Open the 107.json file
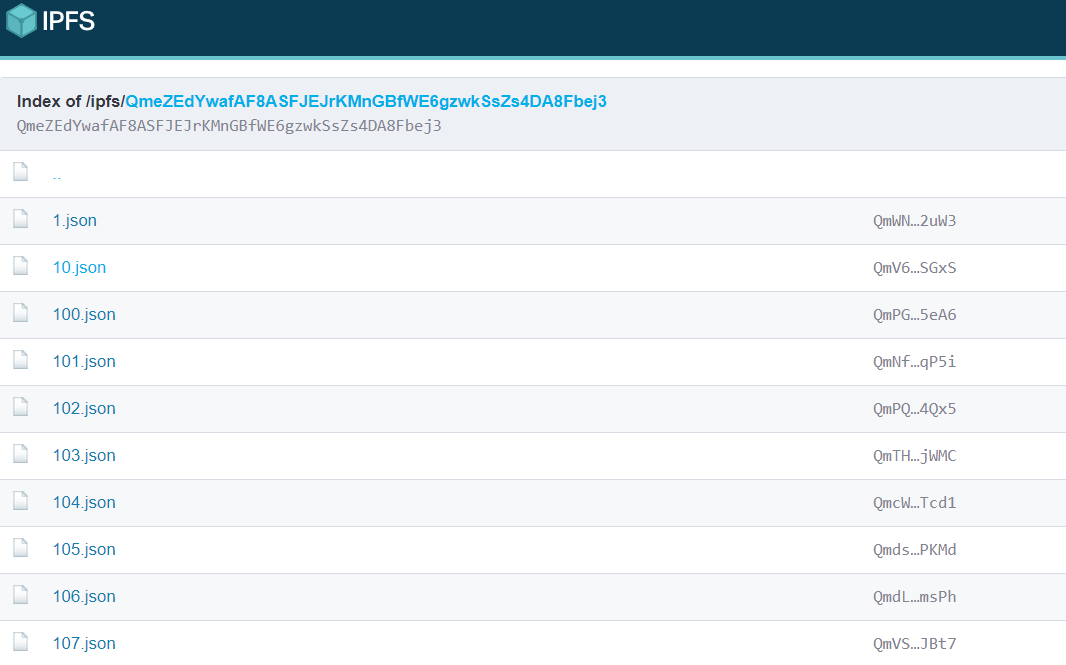 coord(84,643)
